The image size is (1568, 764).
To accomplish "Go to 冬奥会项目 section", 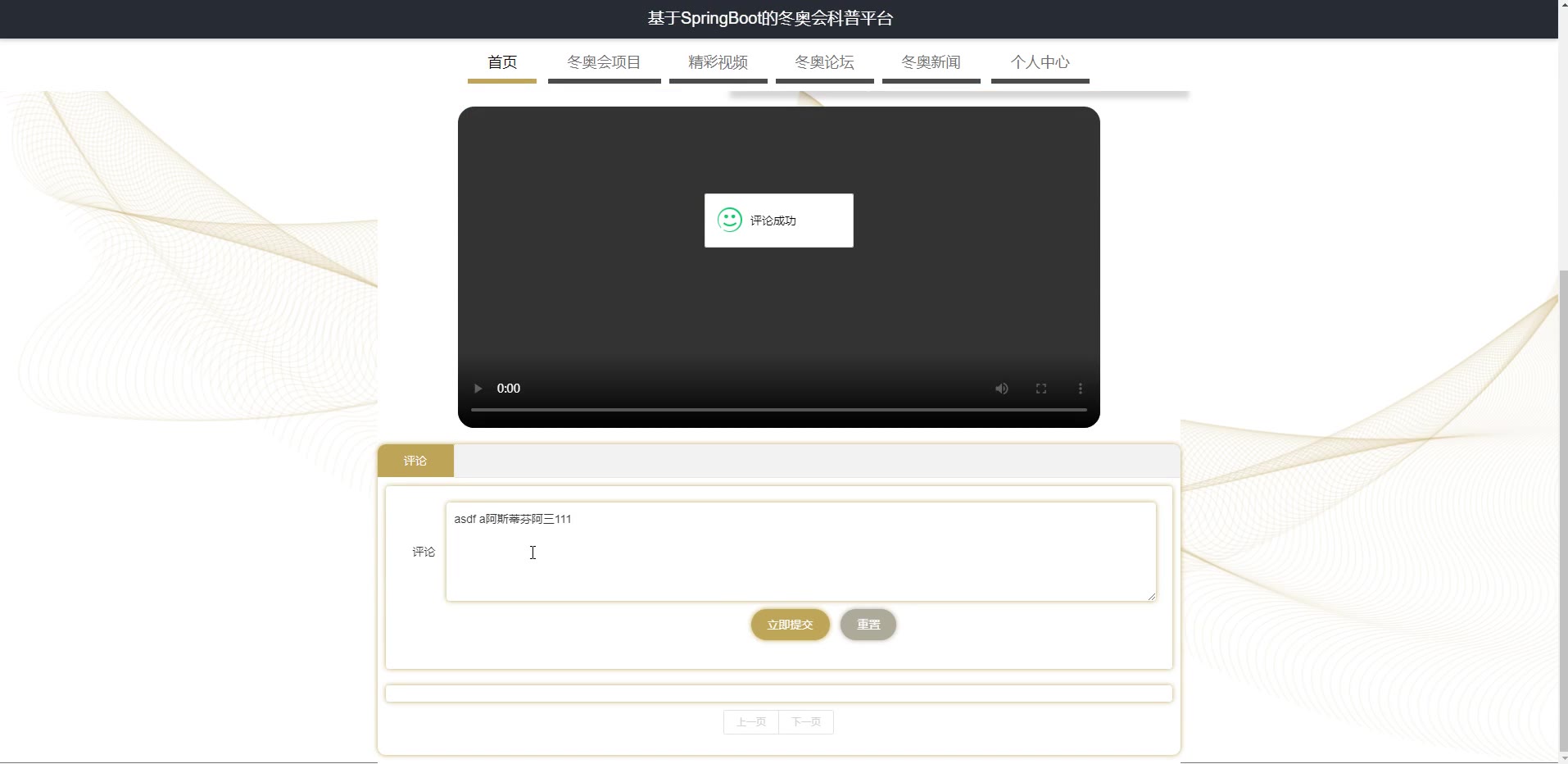I will tap(604, 62).
